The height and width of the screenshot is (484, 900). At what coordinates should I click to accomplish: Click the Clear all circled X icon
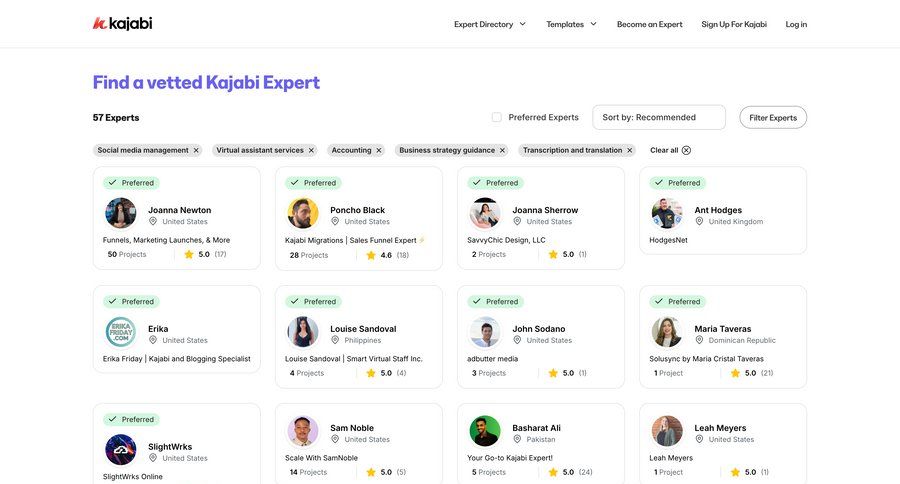686,150
